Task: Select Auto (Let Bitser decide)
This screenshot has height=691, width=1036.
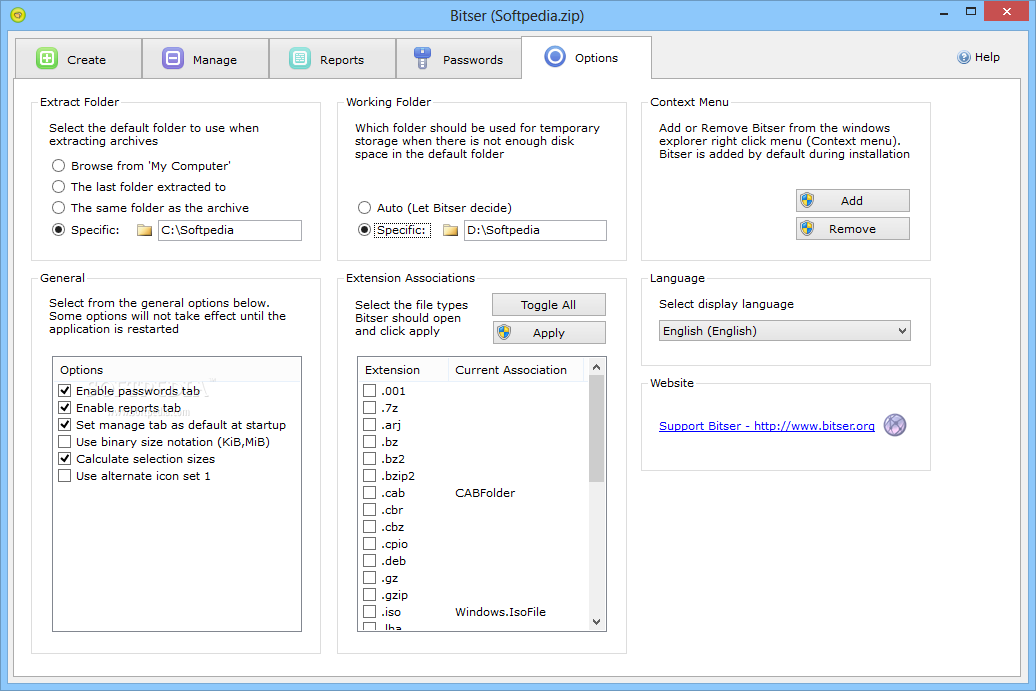Action: (x=365, y=208)
